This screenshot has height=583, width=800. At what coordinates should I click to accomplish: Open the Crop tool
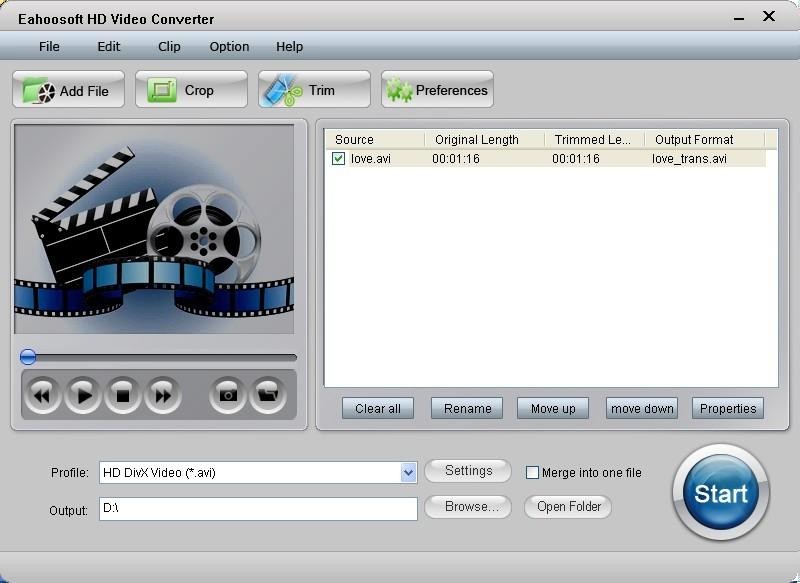pyautogui.click(x=190, y=89)
